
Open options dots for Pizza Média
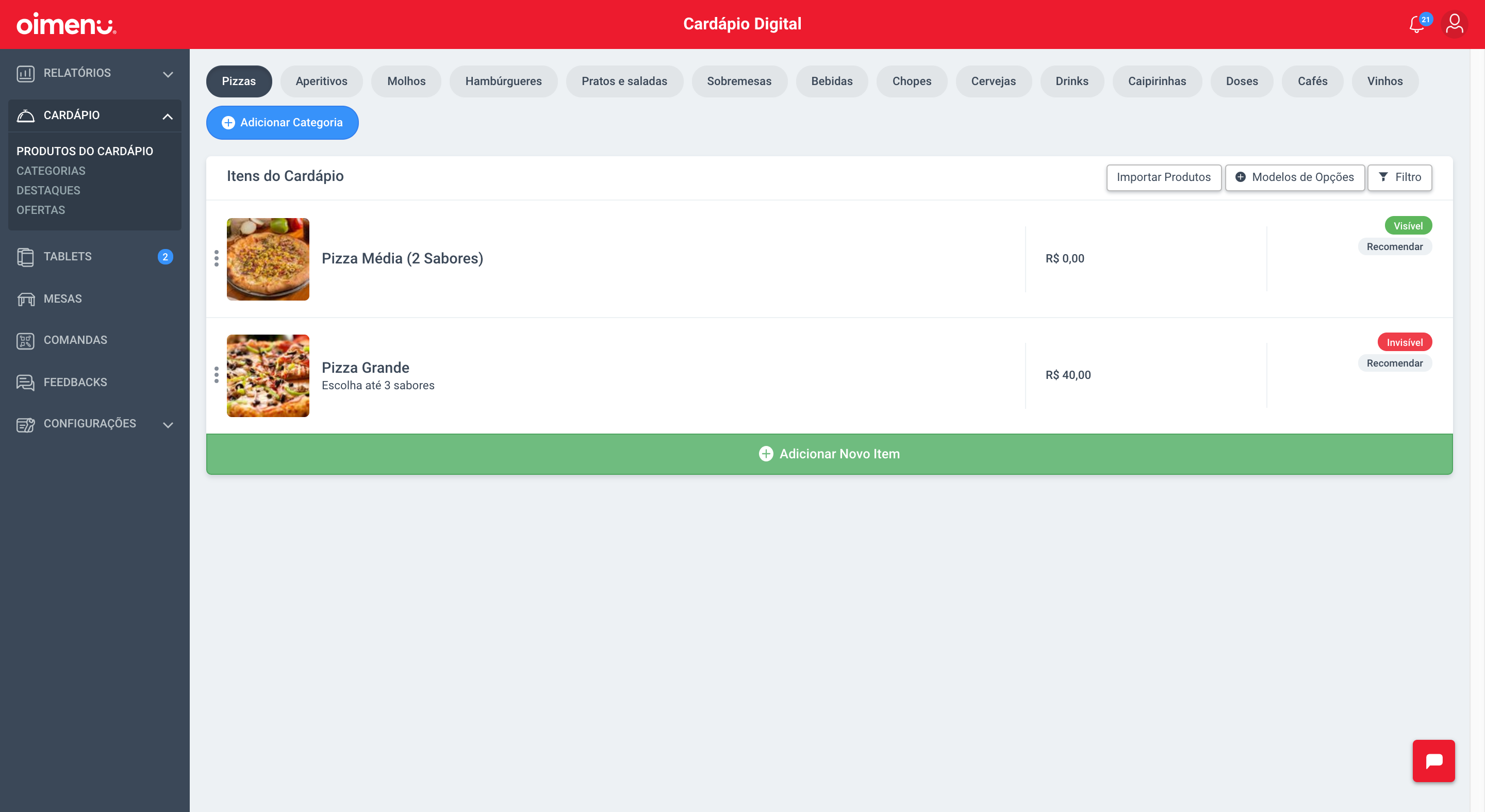click(x=216, y=258)
